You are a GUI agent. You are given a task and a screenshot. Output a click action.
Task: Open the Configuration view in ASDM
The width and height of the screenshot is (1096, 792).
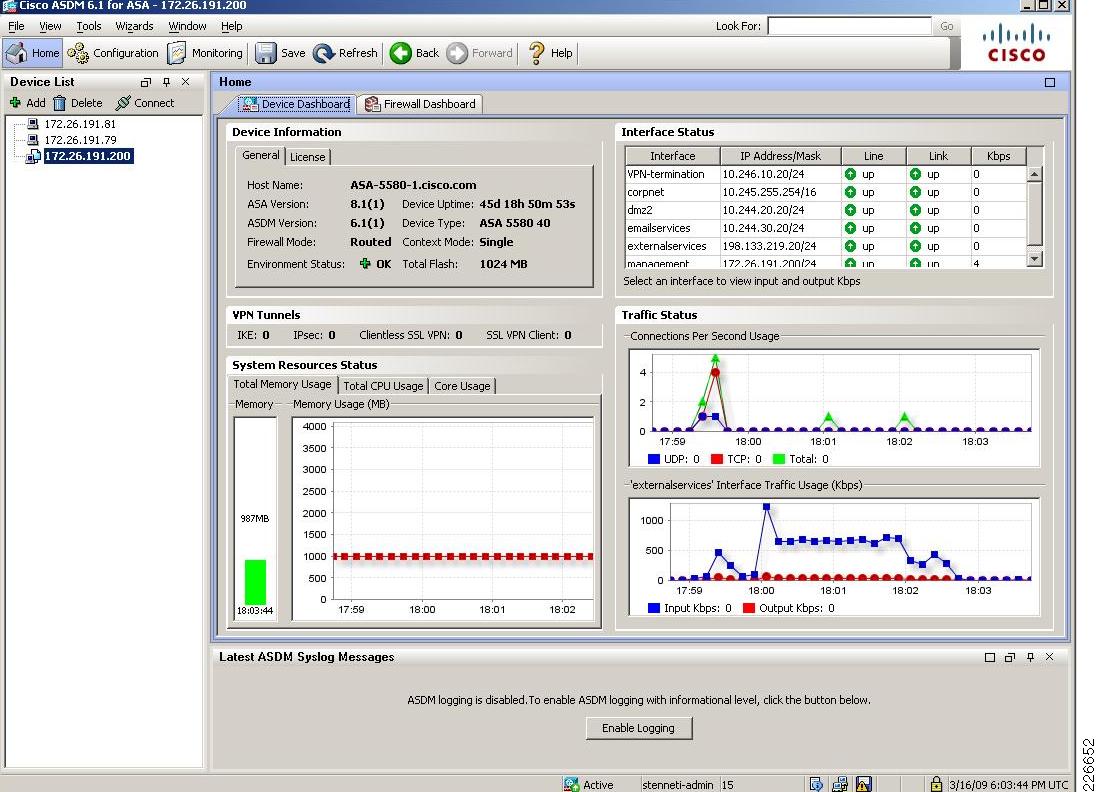pos(115,53)
